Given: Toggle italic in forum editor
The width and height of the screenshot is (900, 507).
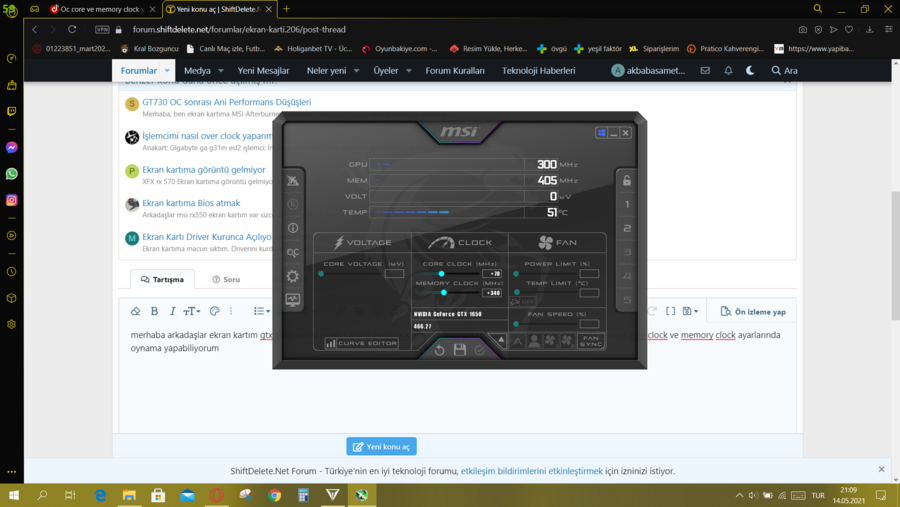Looking at the screenshot, I should 172,311.
